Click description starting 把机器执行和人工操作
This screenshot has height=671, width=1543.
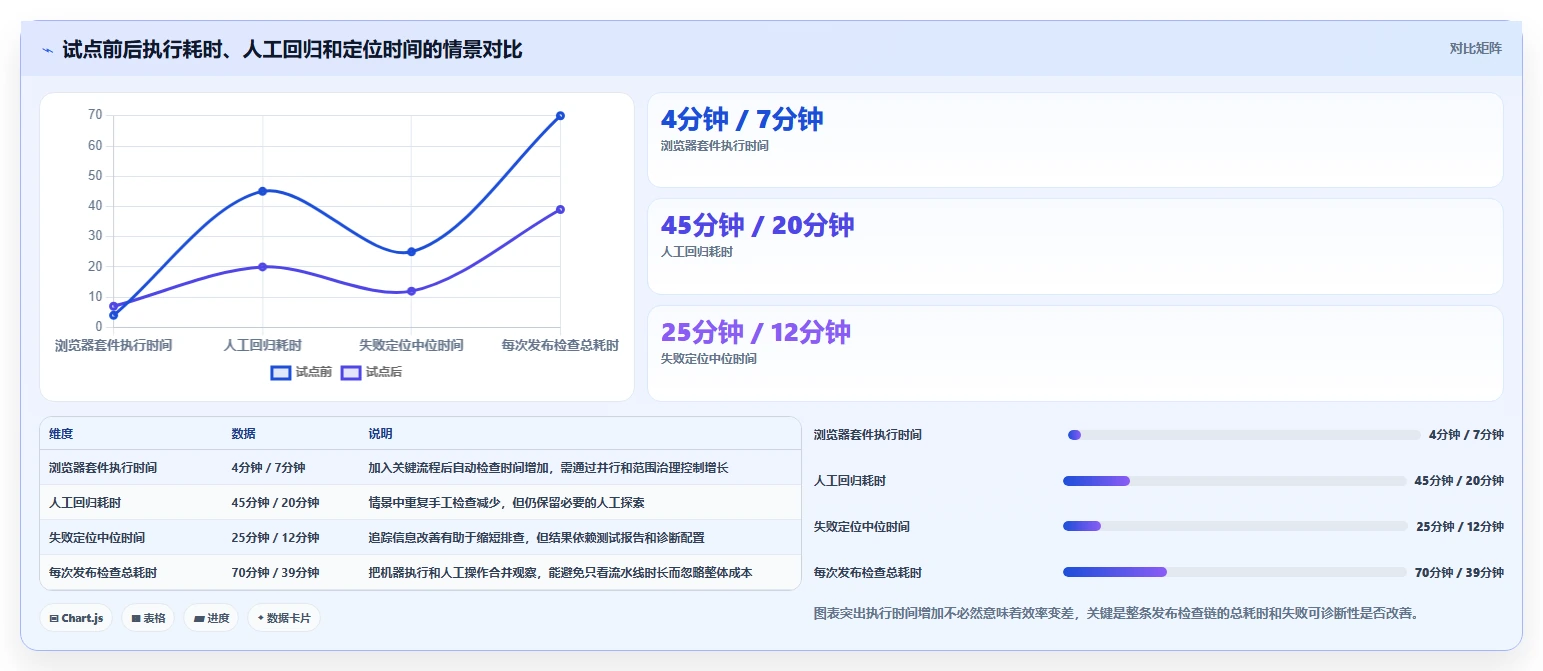click(560, 573)
